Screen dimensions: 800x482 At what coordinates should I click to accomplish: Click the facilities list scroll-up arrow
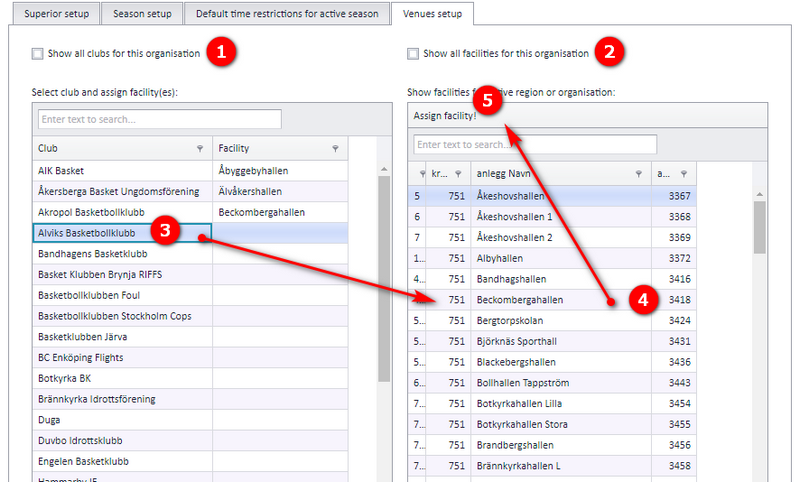click(759, 194)
